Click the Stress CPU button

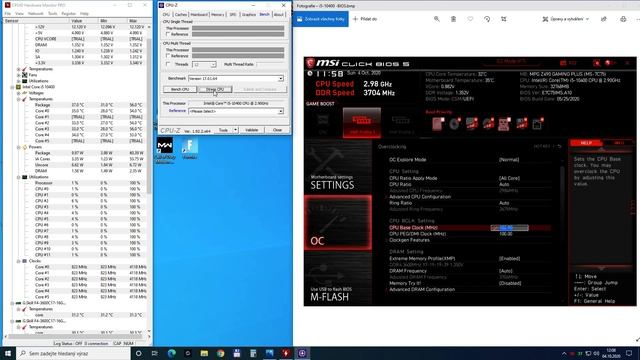click(215, 89)
